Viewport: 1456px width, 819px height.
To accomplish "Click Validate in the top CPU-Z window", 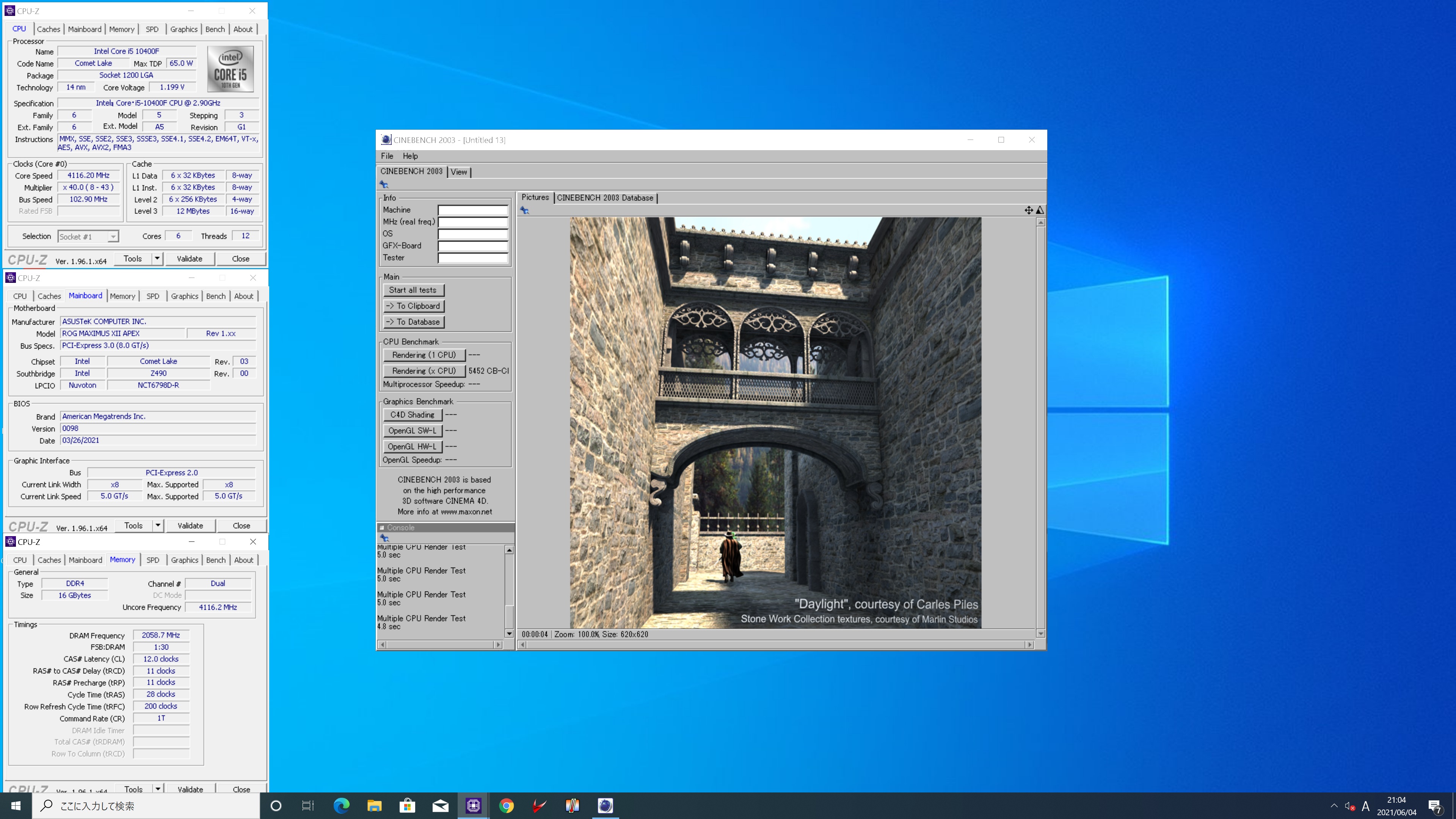I will (x=189, y=259).
